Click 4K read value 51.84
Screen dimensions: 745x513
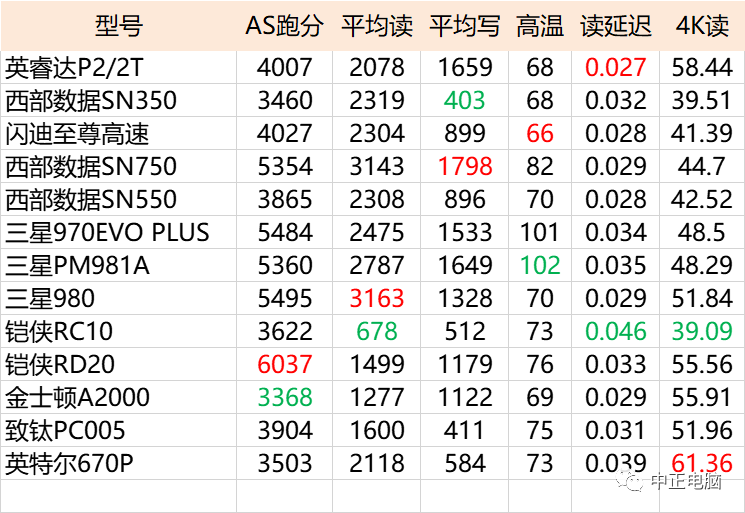pyautogui.click(x=702, y=298)
